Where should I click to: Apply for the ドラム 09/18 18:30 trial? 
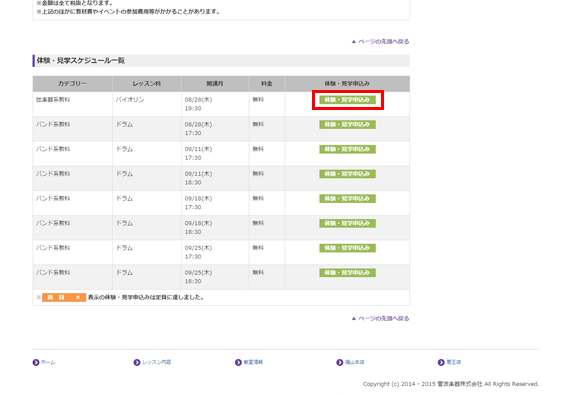pos(347,223)
